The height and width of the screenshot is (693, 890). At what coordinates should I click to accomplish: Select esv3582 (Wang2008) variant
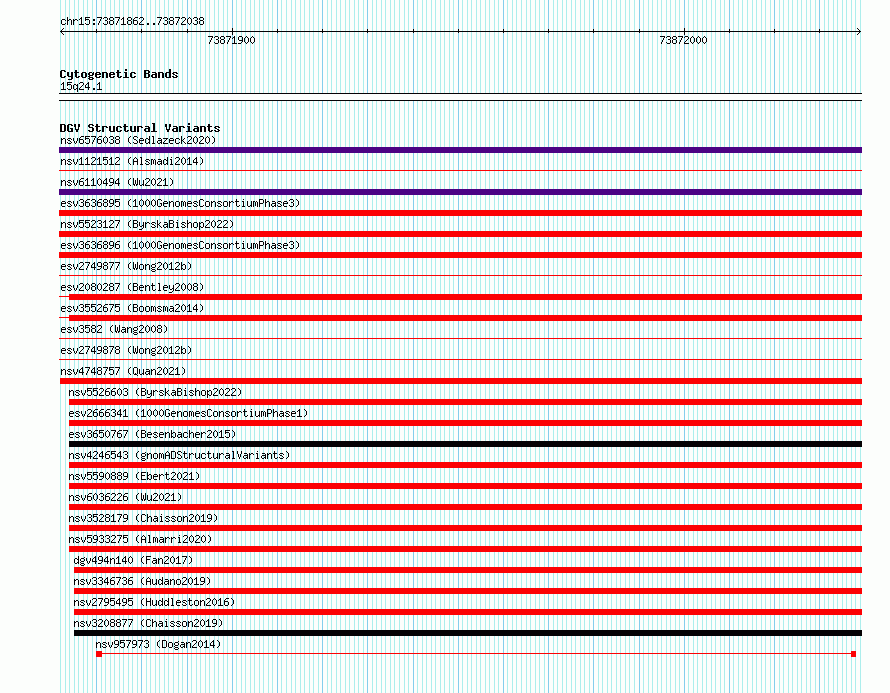114,329
